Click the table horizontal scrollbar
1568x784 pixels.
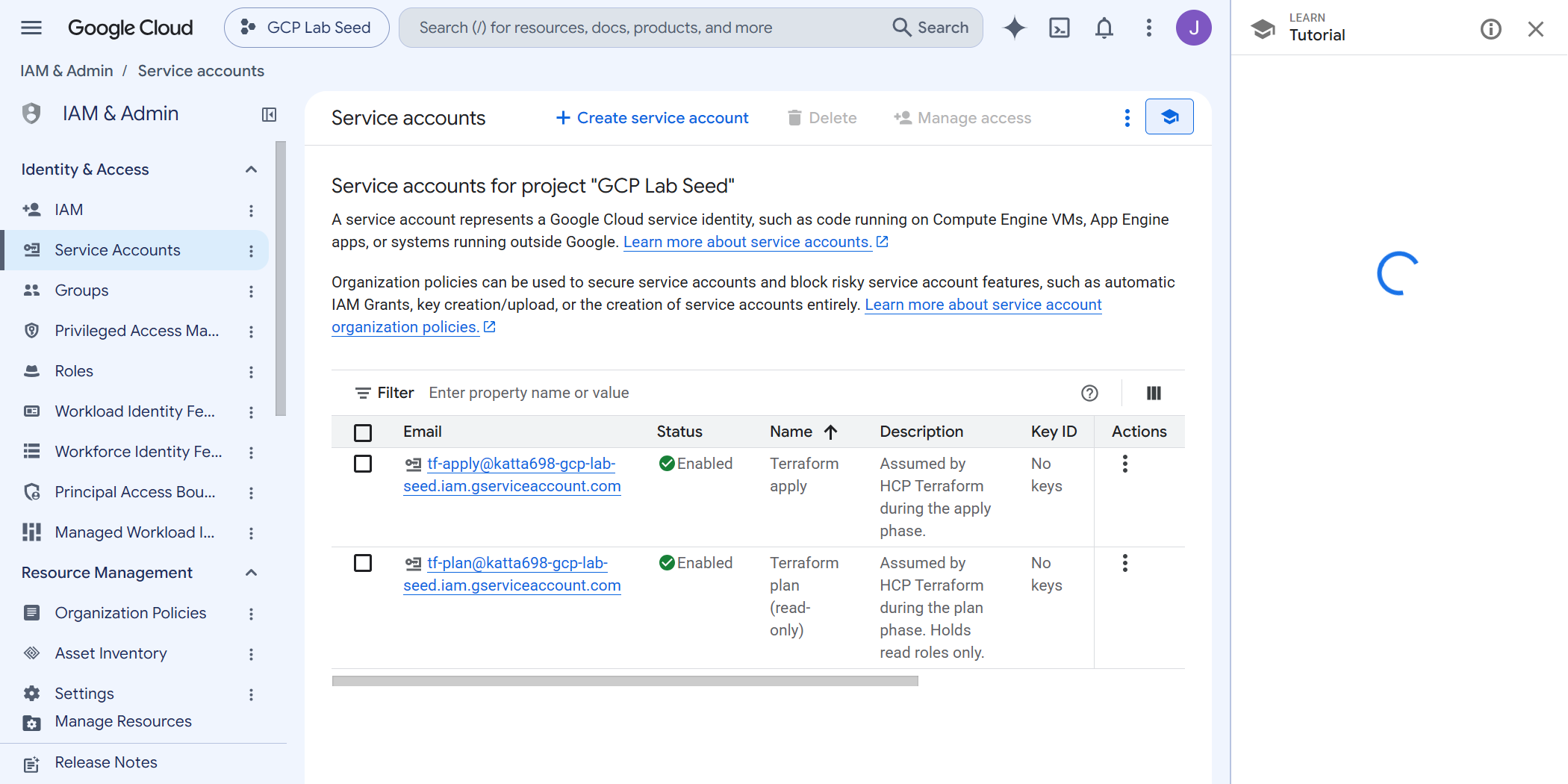[x=625, y=681]
